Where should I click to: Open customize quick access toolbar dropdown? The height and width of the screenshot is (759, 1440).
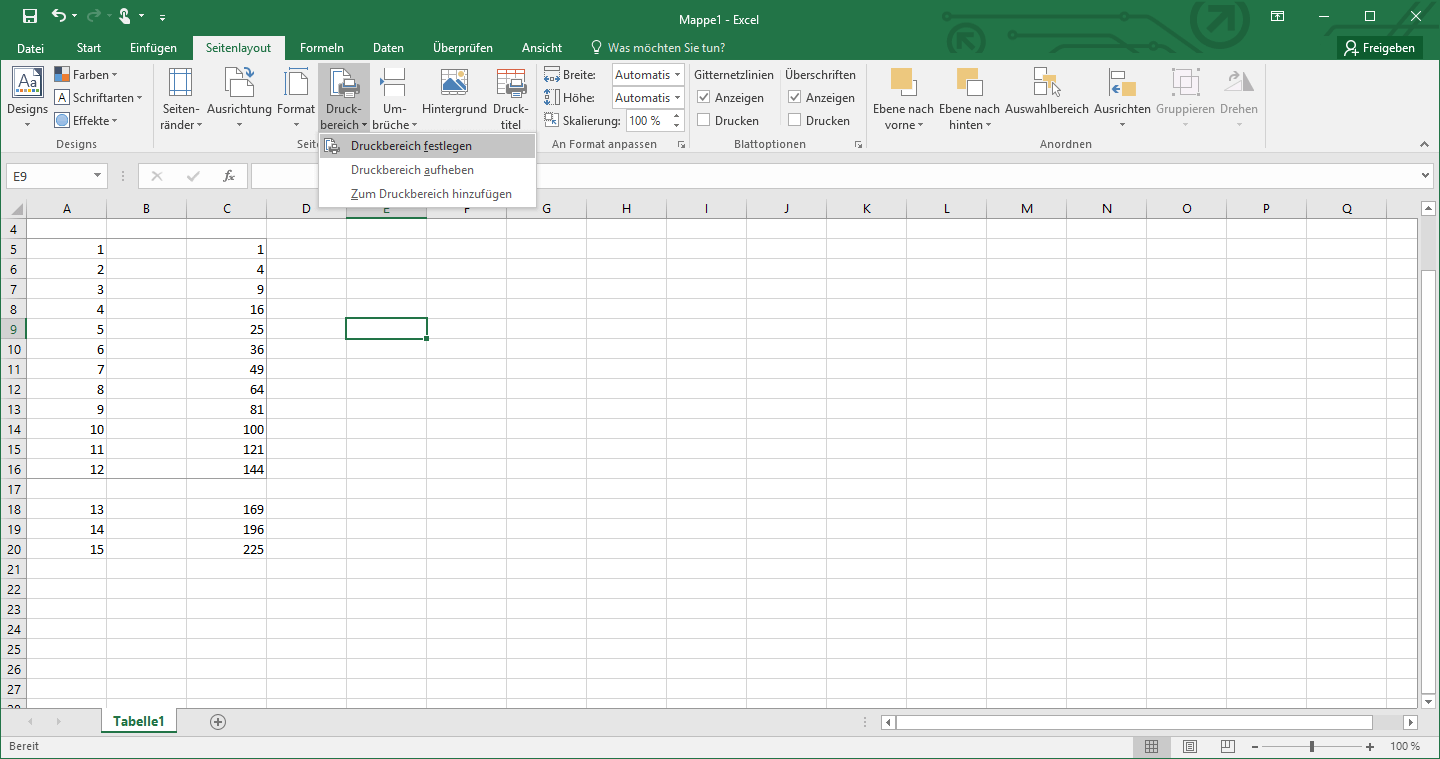[x=162, y=17]
